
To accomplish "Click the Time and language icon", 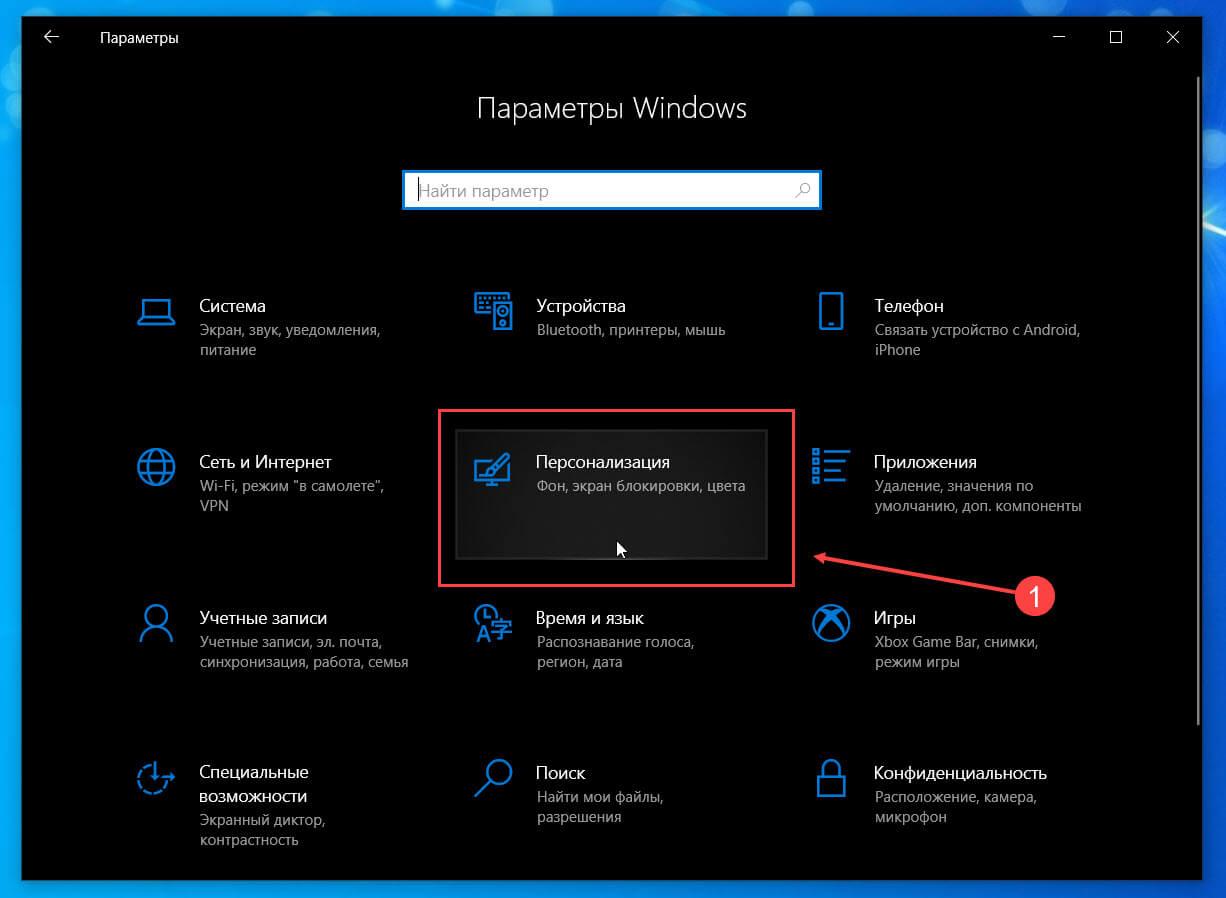I will coord(493,623).
